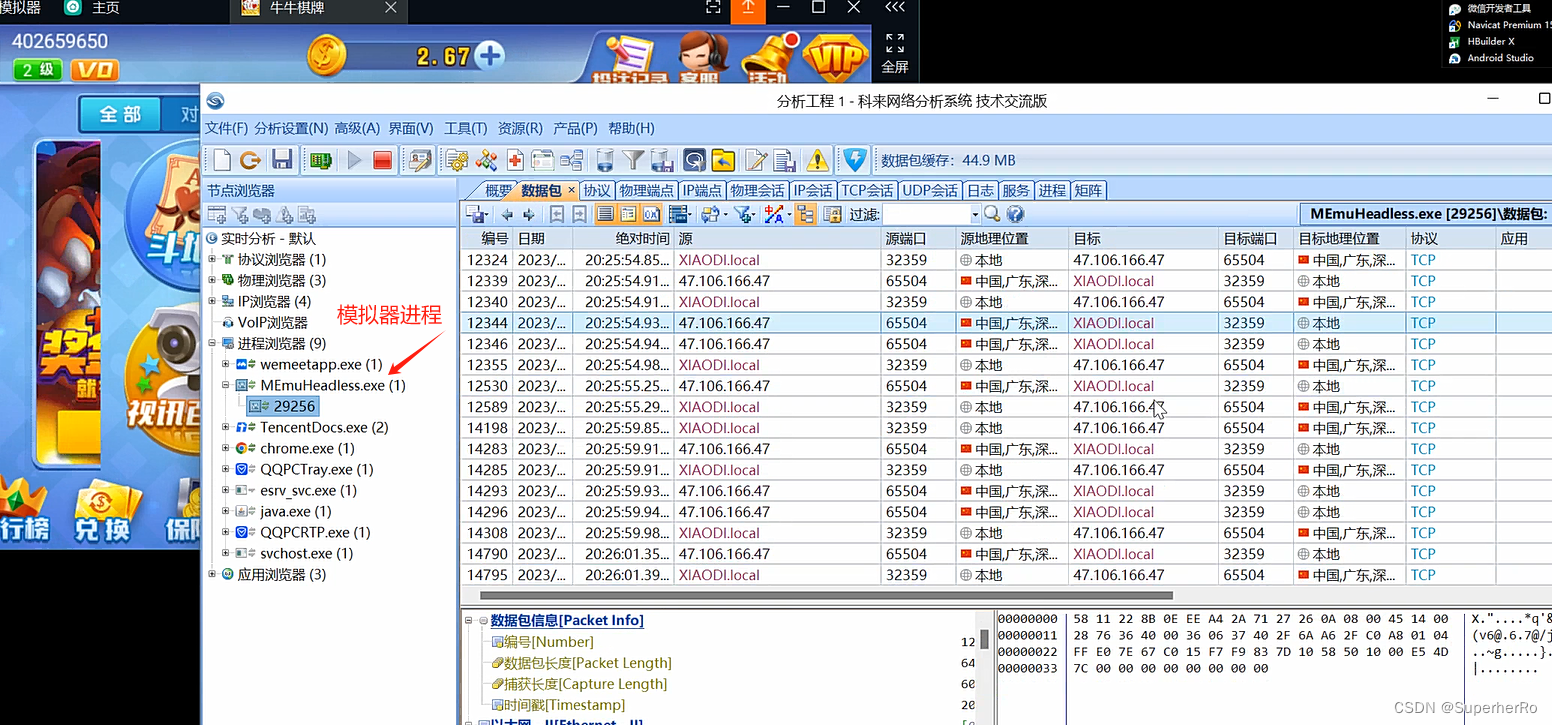The image size is (1552, 725).
Task: Click the red cross add document icon
Action: pyautogui.click(x=515, y=160)
